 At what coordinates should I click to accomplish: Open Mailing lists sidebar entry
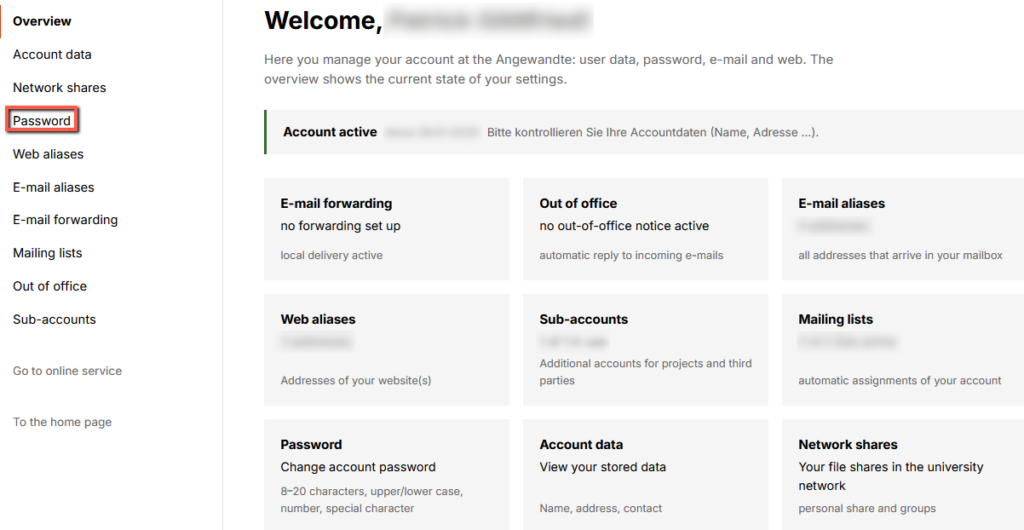(x=48, y=253)
